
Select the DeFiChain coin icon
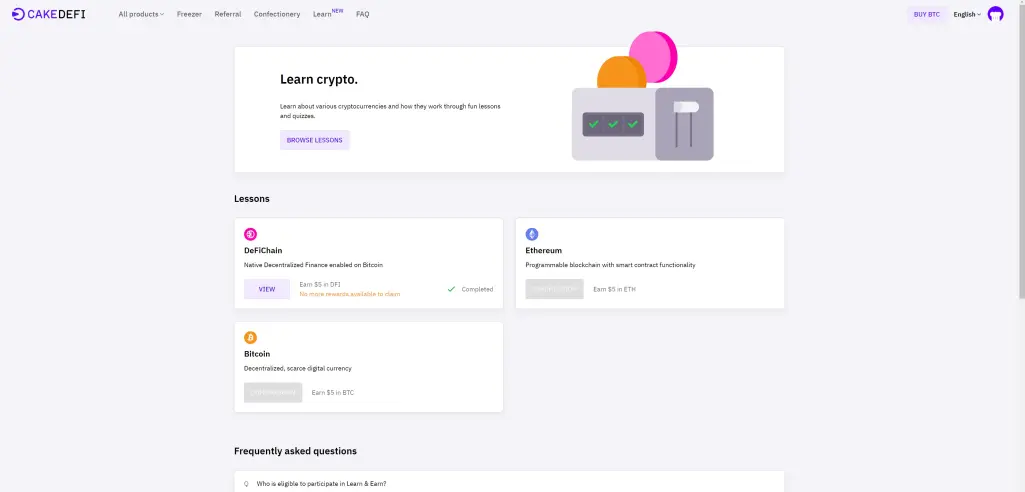[x=250, y=234]
